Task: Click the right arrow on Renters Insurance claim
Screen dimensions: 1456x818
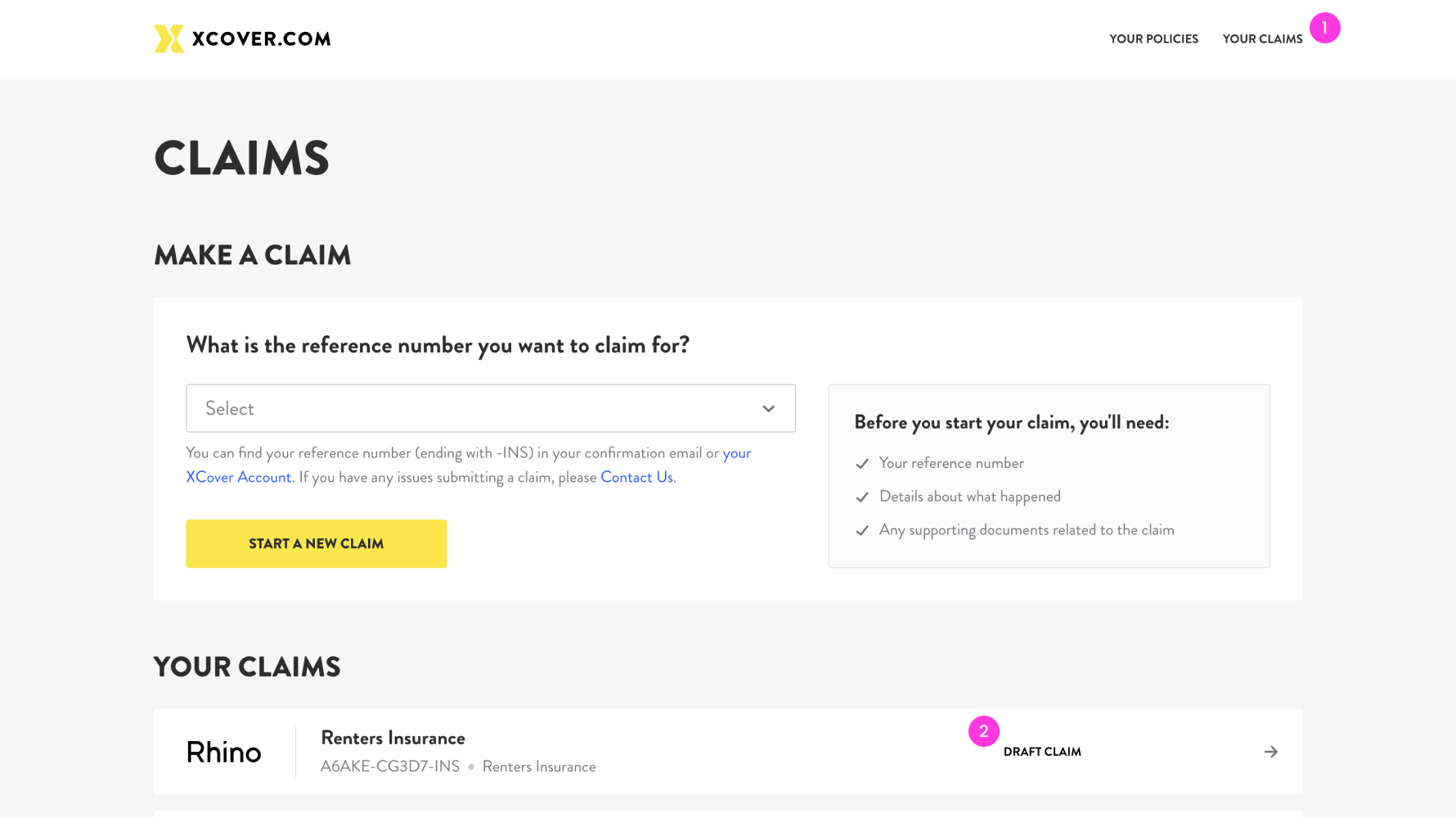Action: [x=1270, y=752]
